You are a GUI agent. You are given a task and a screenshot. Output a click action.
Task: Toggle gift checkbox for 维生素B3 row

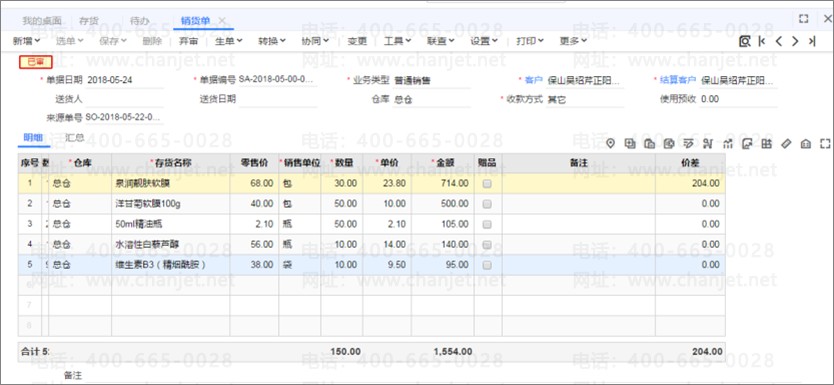point(487,265)
